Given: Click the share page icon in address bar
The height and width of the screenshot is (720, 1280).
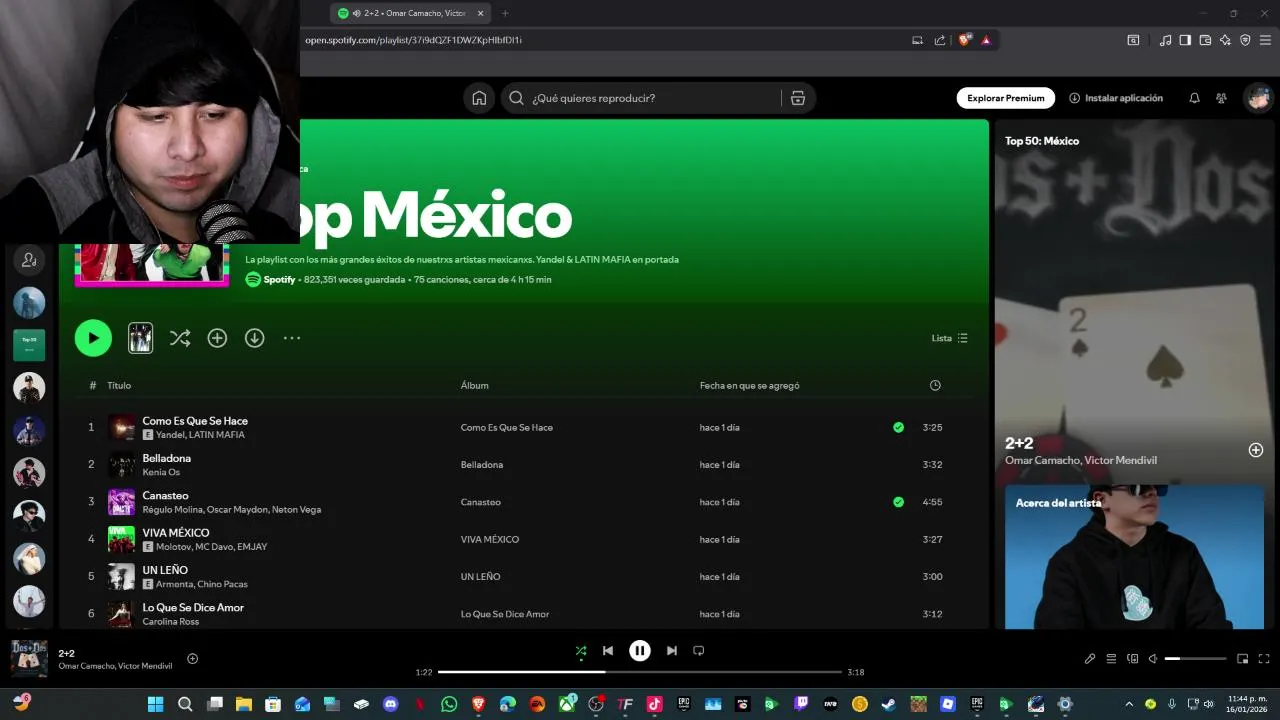Looking at the screenshot, I should [940, 40].
